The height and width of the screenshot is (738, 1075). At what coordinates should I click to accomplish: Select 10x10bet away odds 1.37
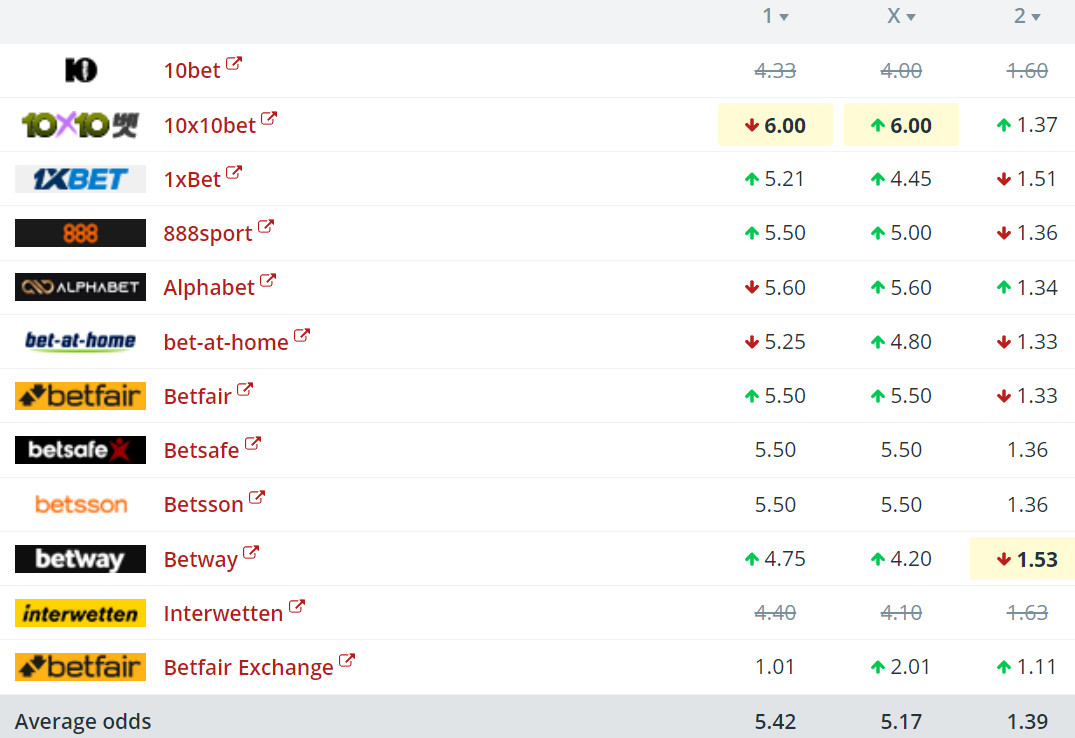click(x=1027, y=125)
